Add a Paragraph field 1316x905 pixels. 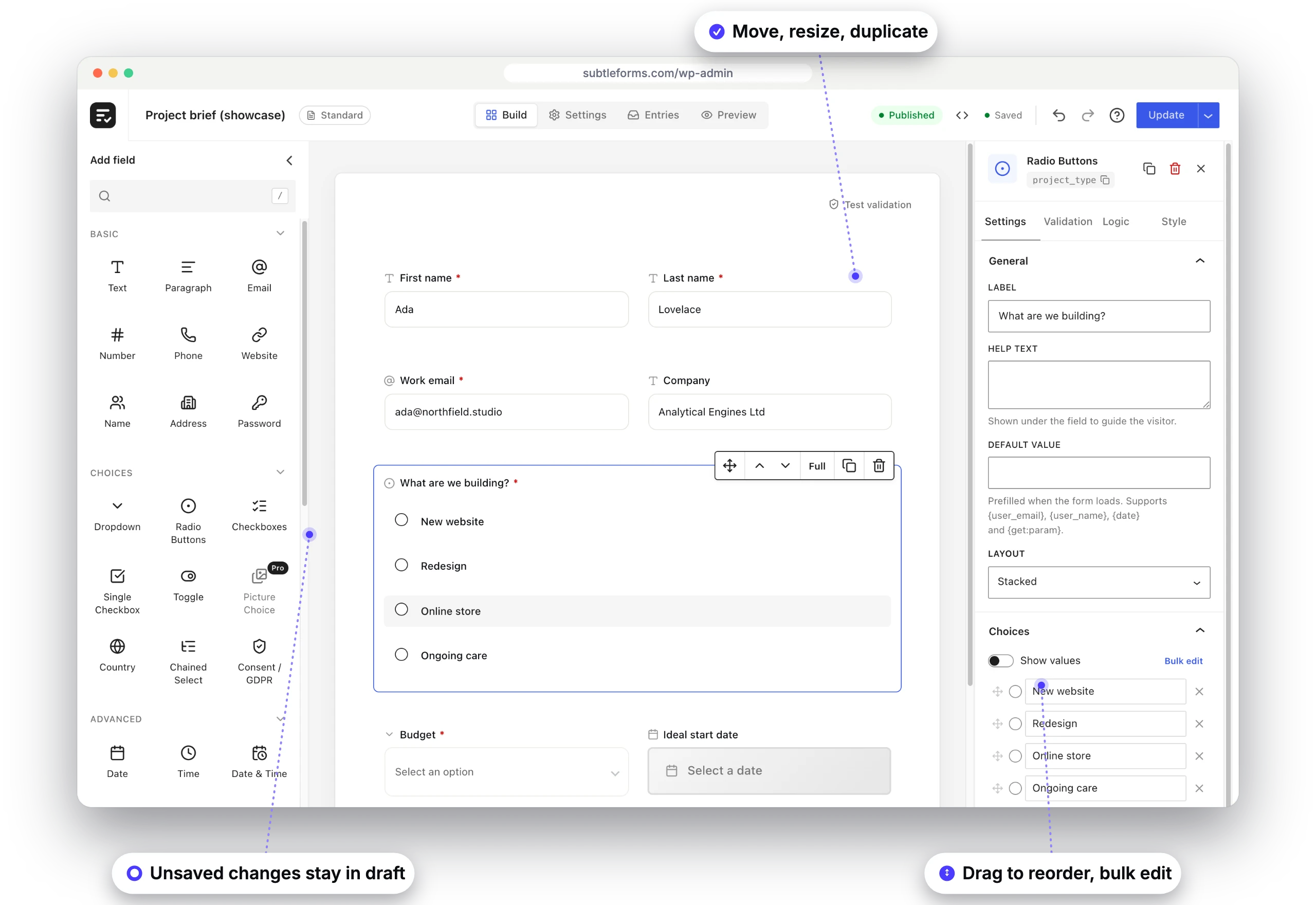[x=188, y=276]
